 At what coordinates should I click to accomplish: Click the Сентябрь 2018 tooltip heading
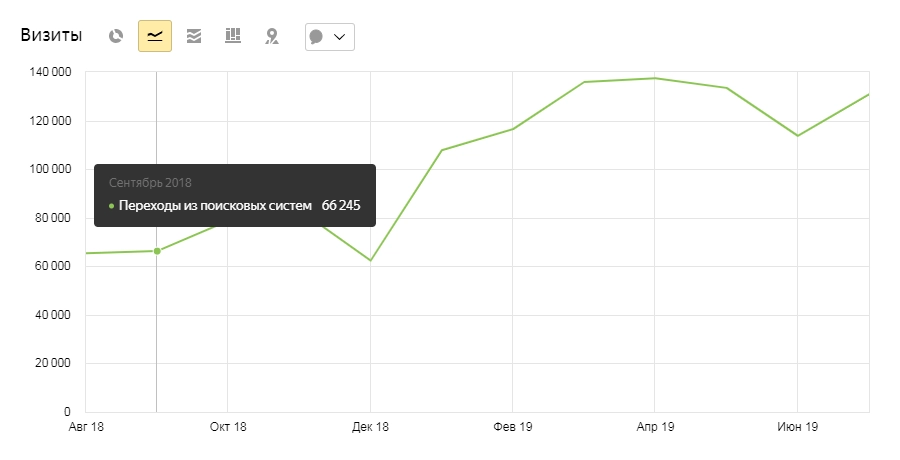[x=149, y=183]
